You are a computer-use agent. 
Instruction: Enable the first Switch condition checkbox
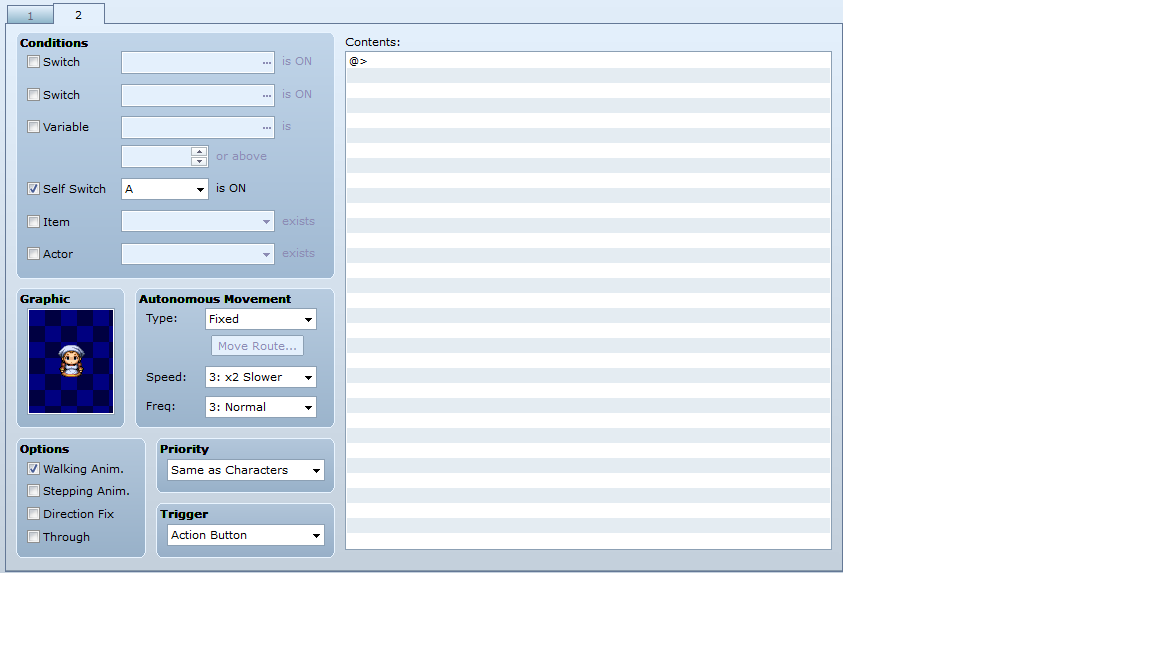point(33,62)
